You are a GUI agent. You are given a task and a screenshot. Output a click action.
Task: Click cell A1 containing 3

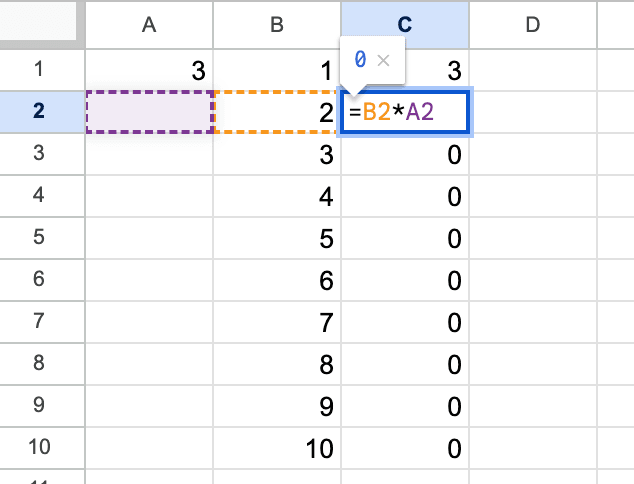(x=150, y=70)
